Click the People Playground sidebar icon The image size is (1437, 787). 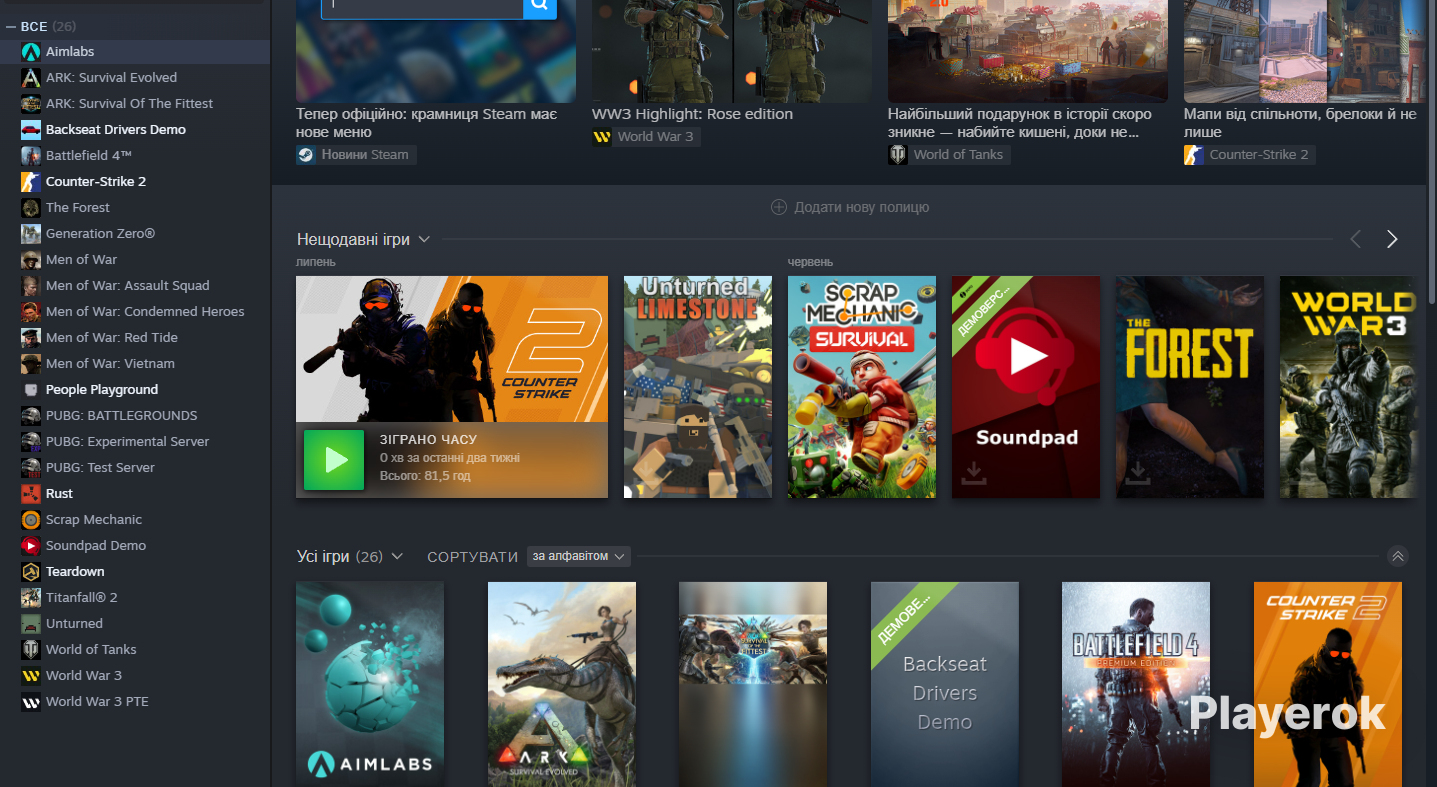coord(31,389)
